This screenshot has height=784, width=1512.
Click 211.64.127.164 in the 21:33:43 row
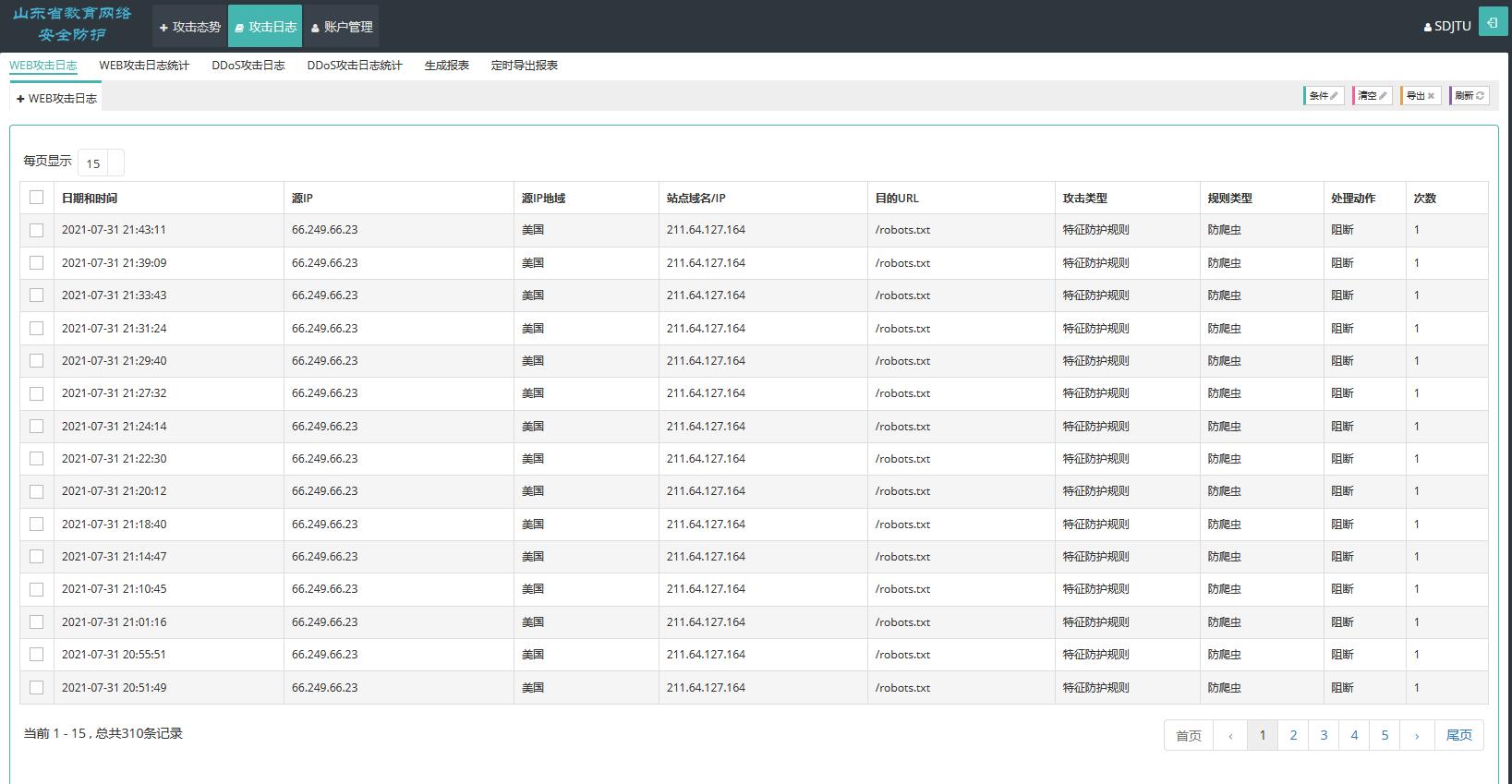coord(706,296)
